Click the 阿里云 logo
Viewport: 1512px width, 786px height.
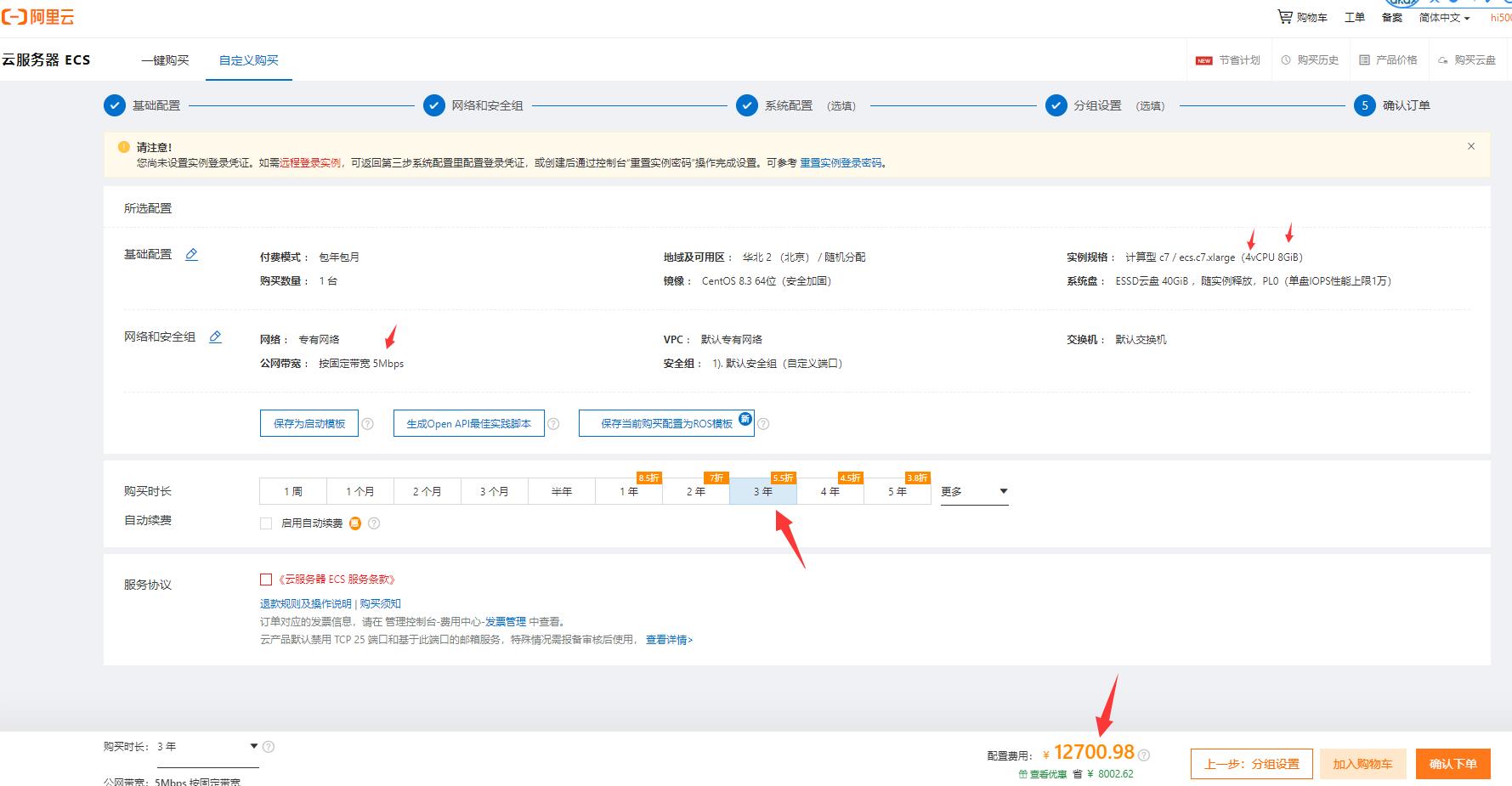coord(39,16)
